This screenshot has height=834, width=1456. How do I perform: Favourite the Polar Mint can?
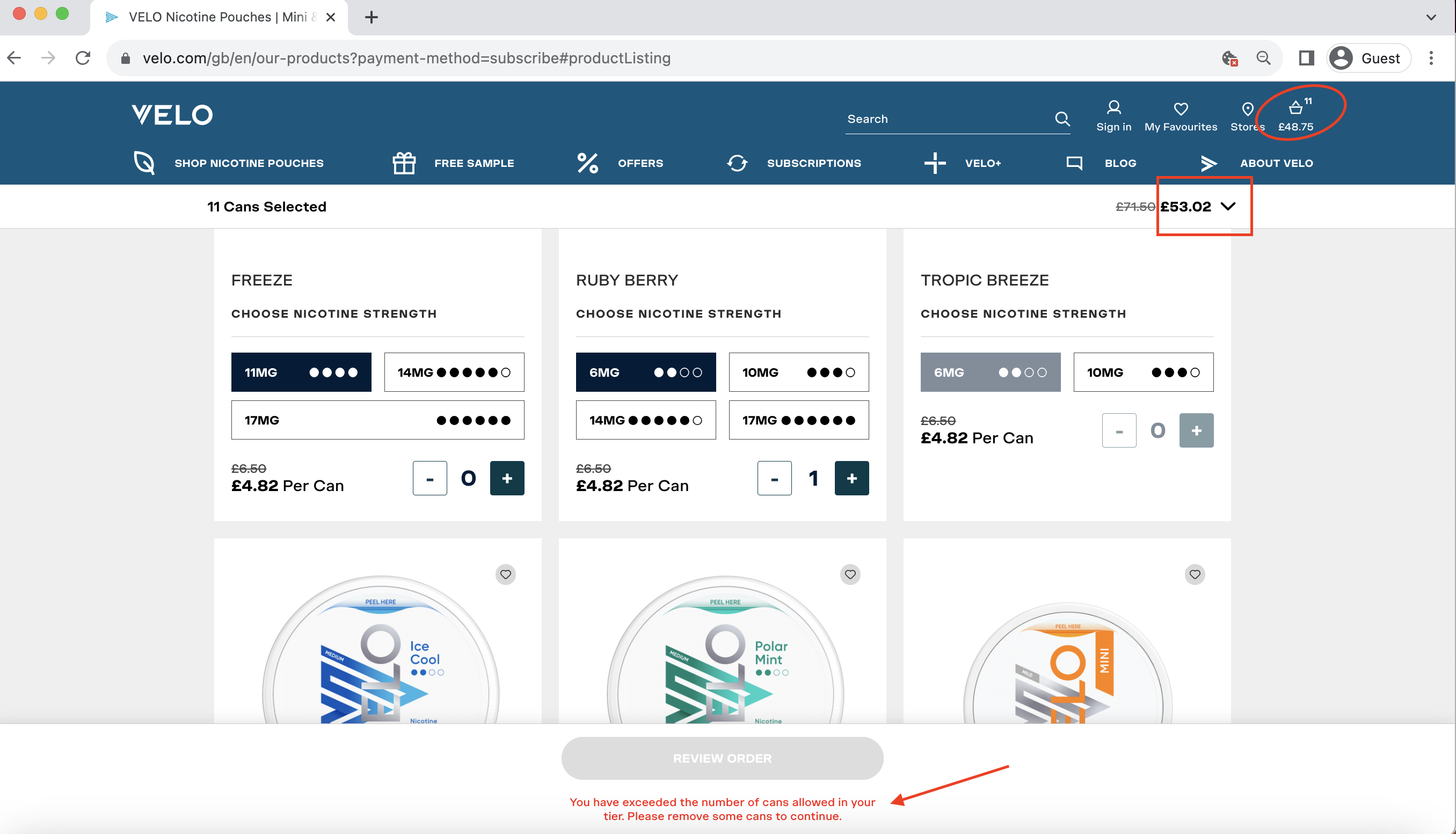850,574
